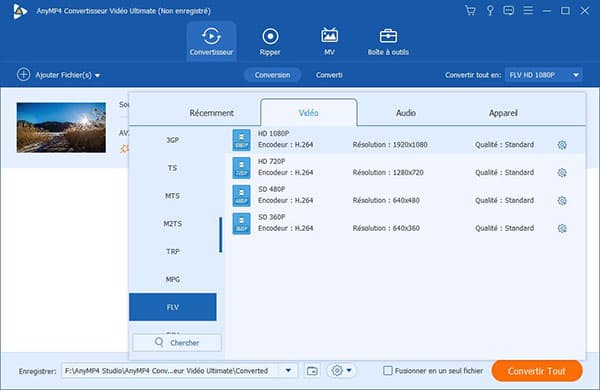
Task: Expand the output path dropdown arrow
Action: coord(288,370)
